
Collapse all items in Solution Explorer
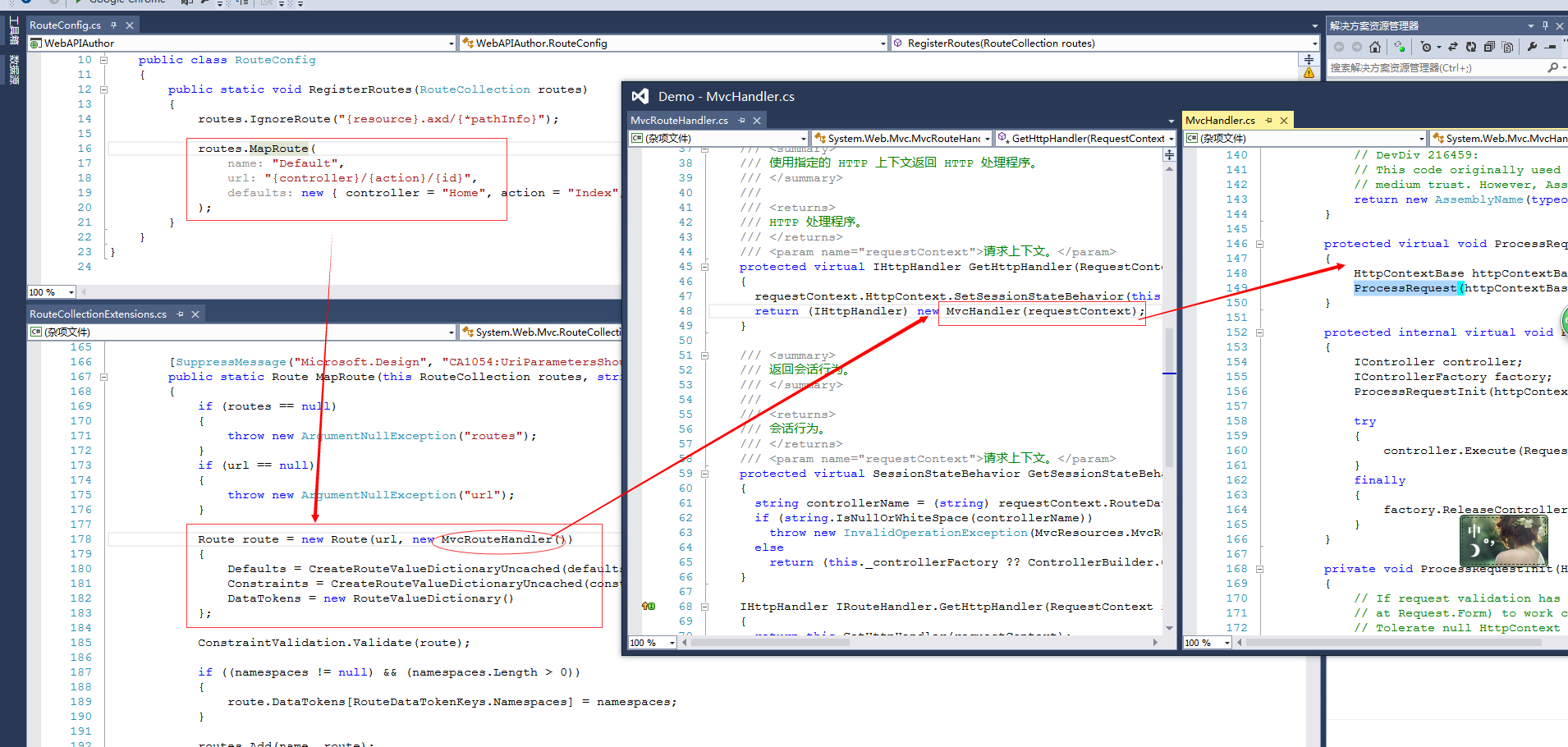(1489, 47)
